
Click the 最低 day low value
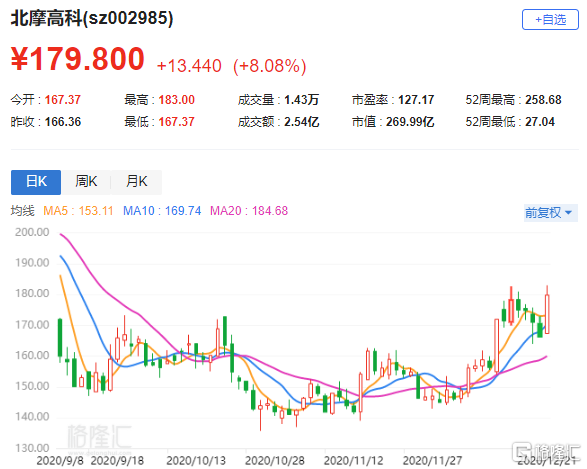click(176, 122)
